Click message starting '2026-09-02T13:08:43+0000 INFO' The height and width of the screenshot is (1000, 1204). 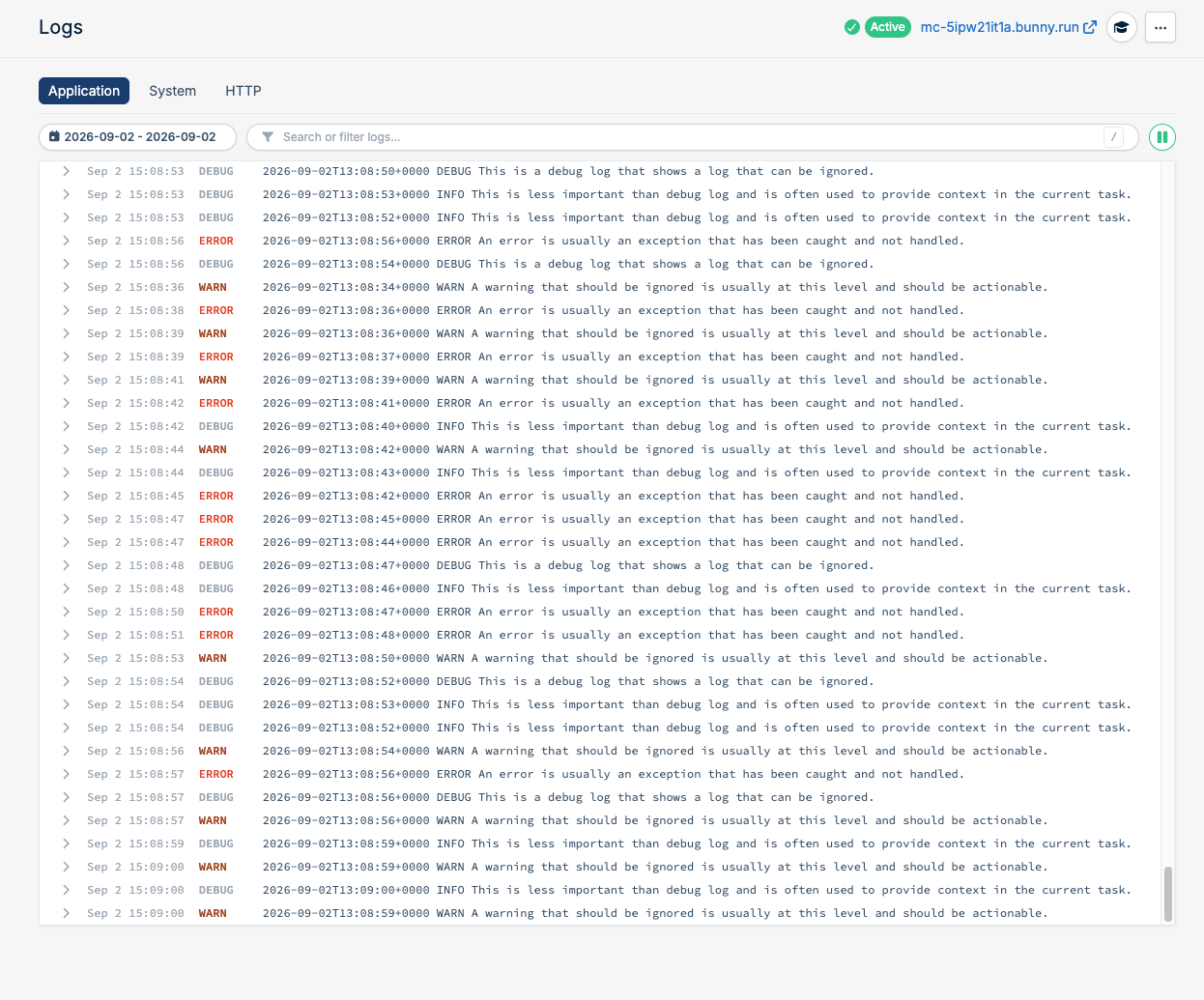click(x=697, y=472)
